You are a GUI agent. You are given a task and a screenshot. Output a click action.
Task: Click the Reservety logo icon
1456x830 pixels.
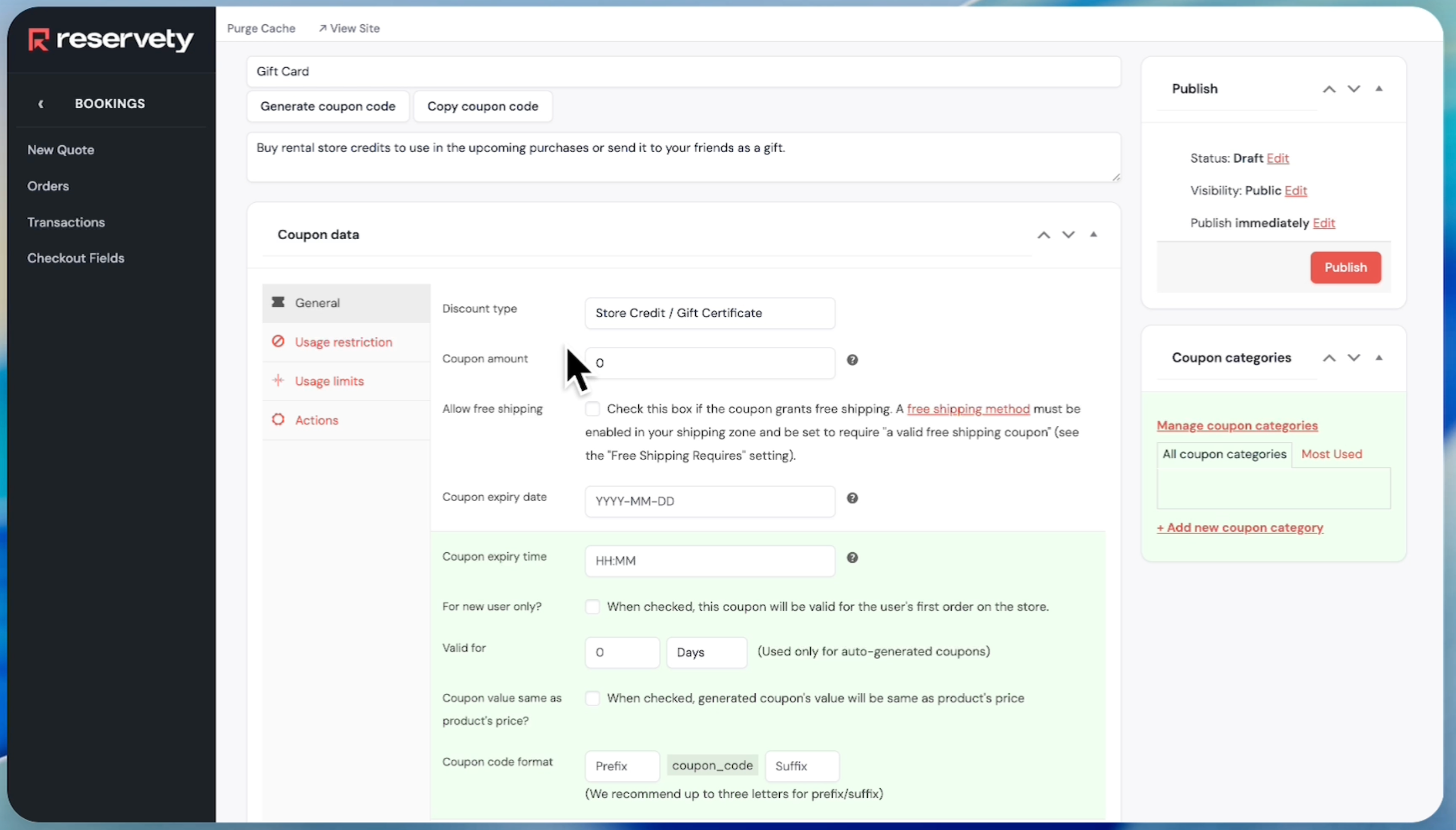[x=39, y=40]
